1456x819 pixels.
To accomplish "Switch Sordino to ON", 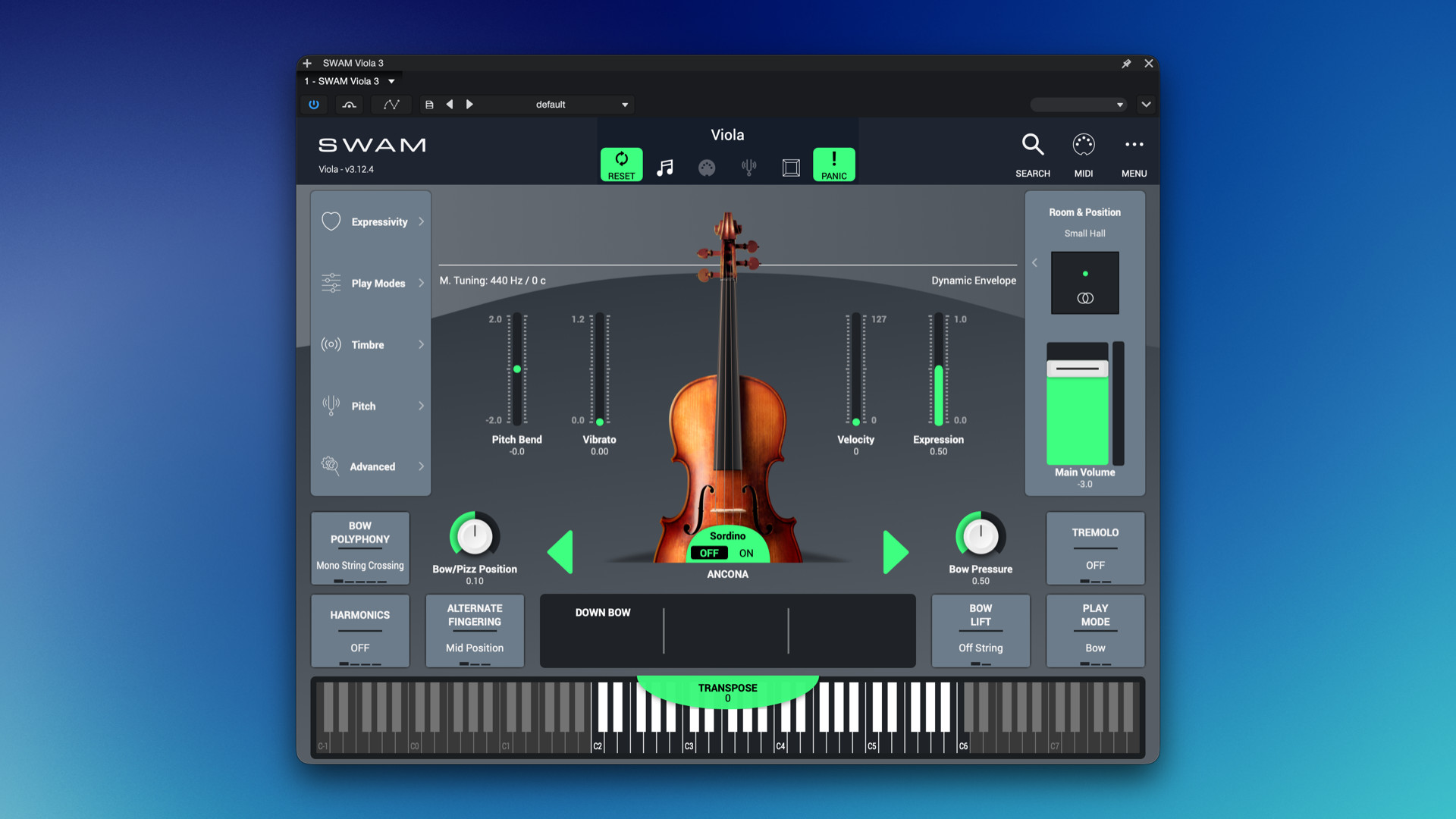I will (746, 554).
